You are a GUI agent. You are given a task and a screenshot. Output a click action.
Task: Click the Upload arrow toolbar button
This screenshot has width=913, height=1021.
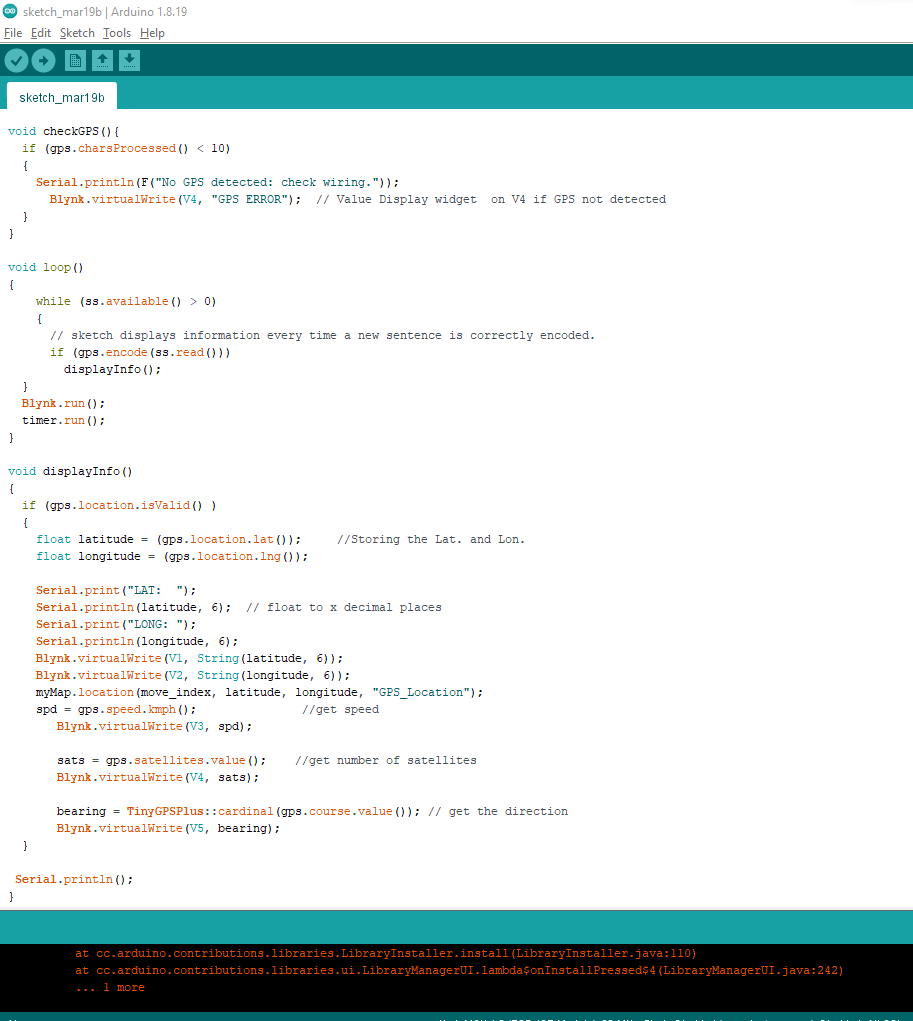click(44, 61)
